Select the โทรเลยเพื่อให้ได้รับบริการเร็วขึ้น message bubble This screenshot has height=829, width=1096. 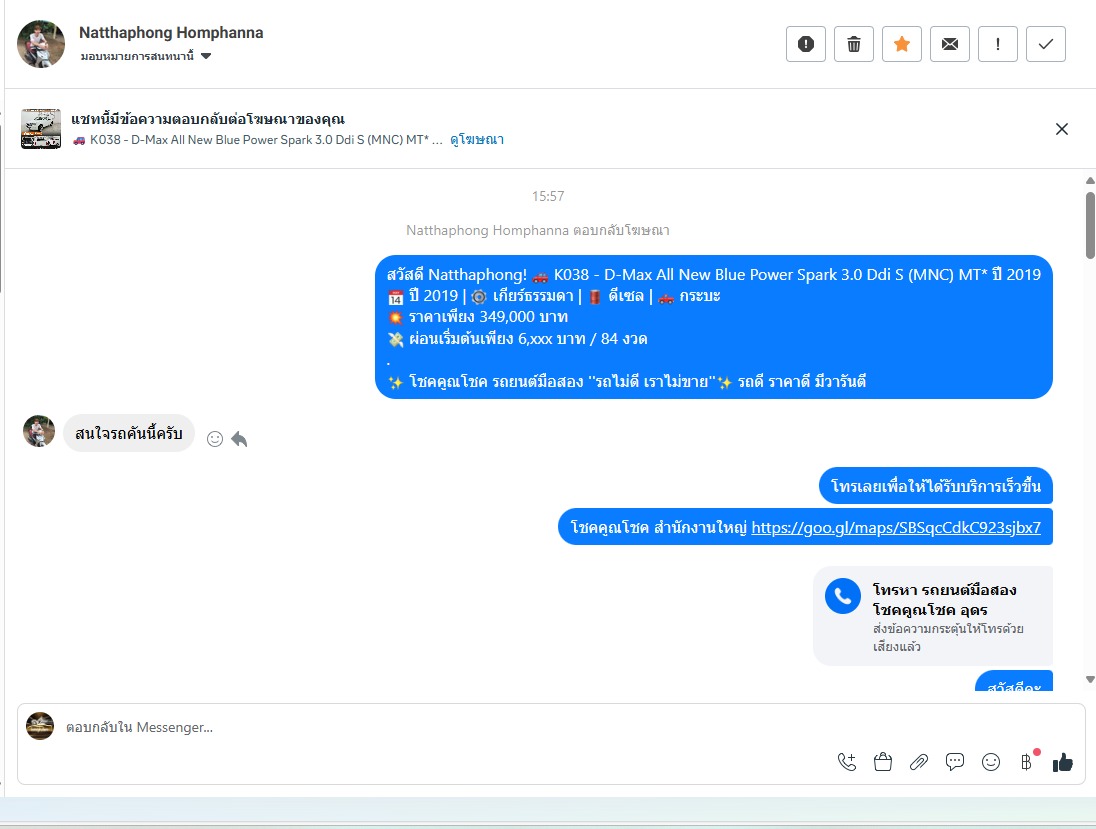pyautogui.click(x=935, y=486)
